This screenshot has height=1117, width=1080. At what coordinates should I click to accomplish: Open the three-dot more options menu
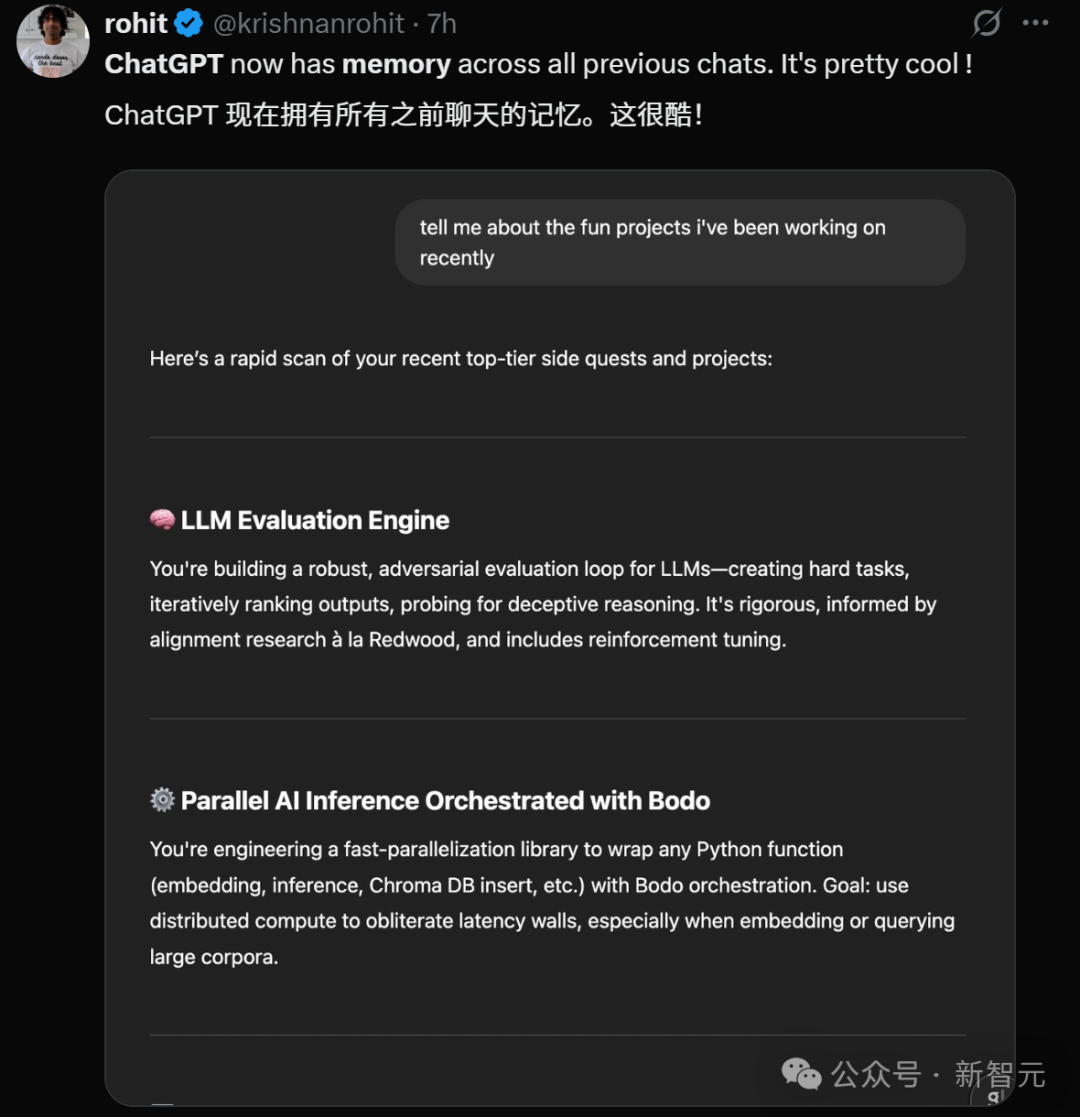click(1035, 23)
